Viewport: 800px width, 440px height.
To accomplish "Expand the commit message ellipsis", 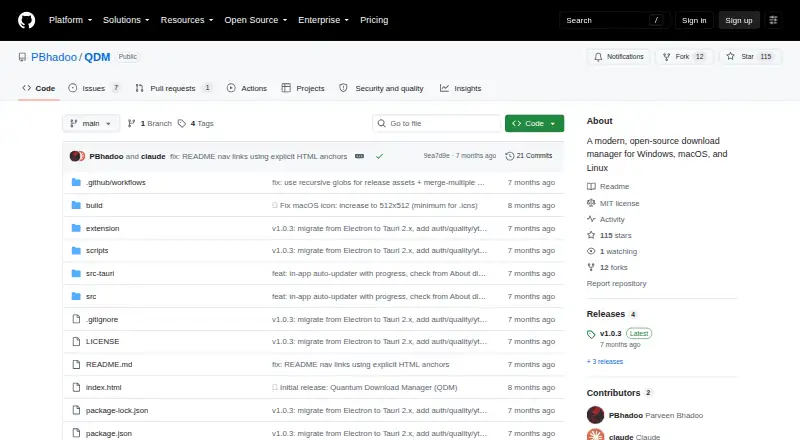I will [x=359, y=156].
